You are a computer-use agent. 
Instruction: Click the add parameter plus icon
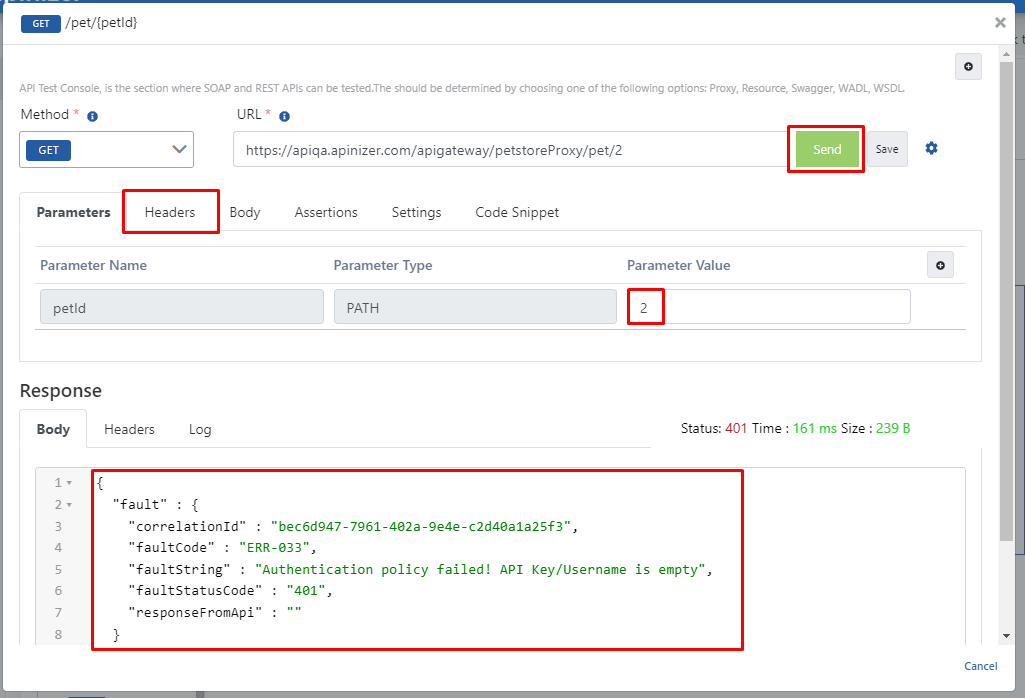click(x=940, y=265)
